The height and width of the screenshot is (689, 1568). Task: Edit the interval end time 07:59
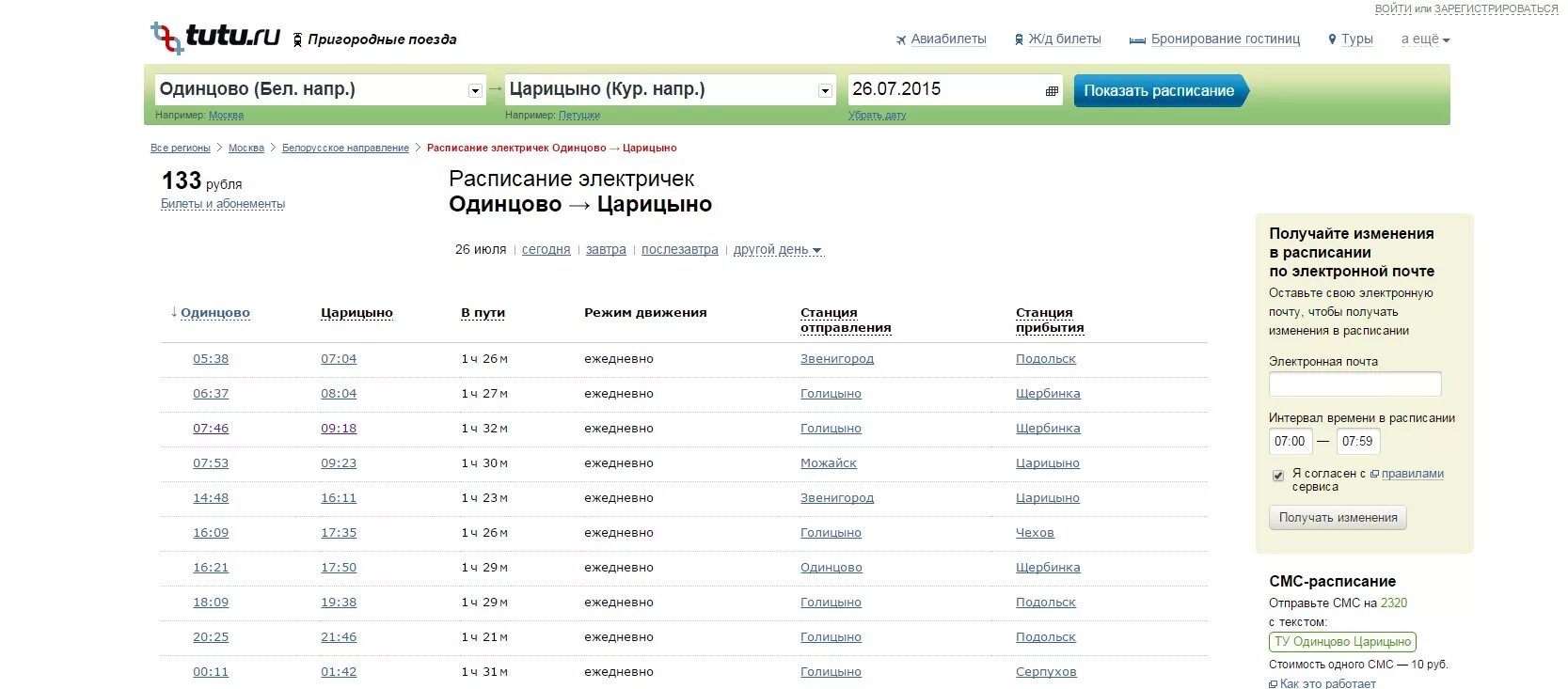click(1357, 442)
